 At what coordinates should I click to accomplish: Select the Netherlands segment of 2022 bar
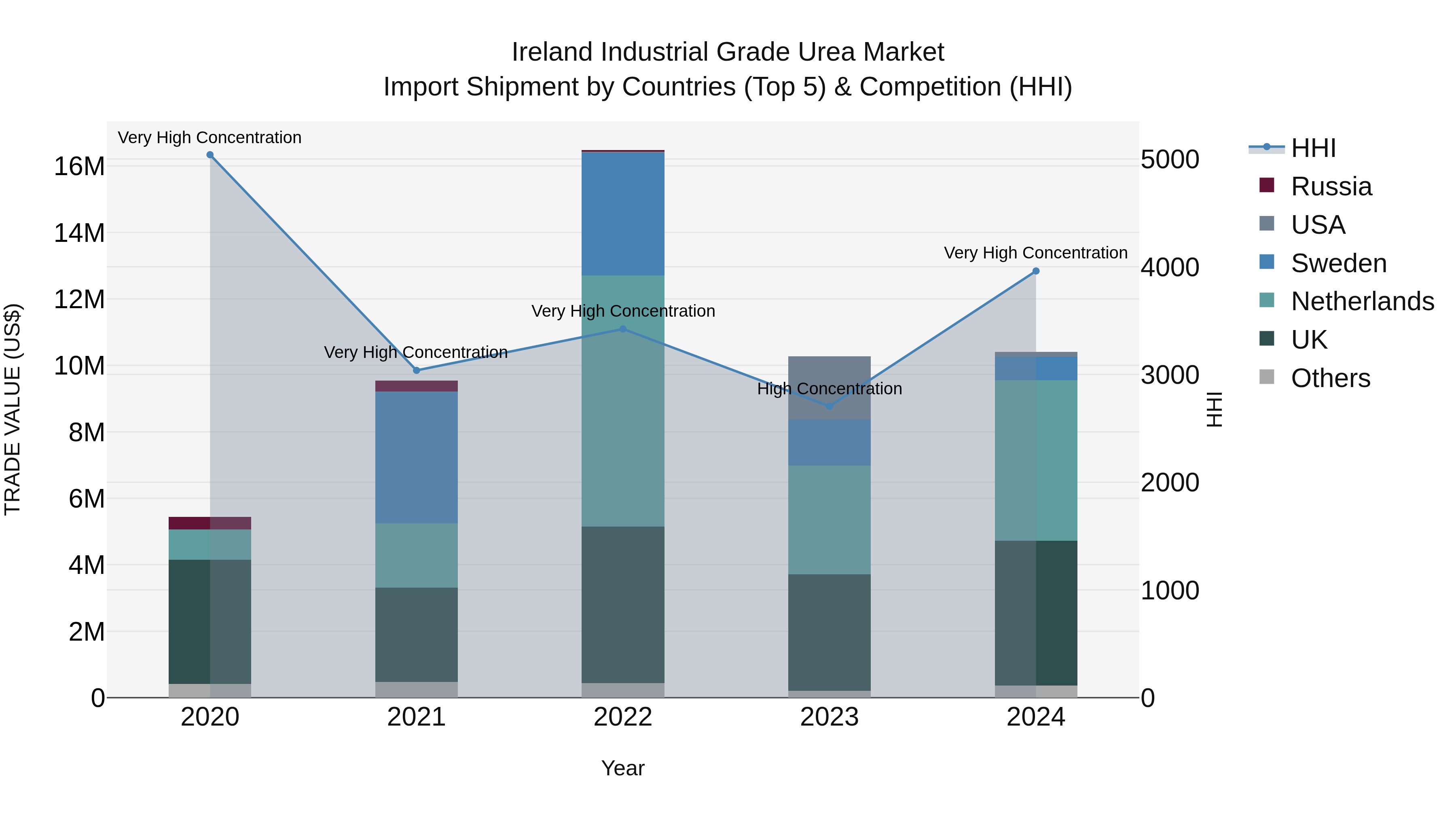point(623,401)
